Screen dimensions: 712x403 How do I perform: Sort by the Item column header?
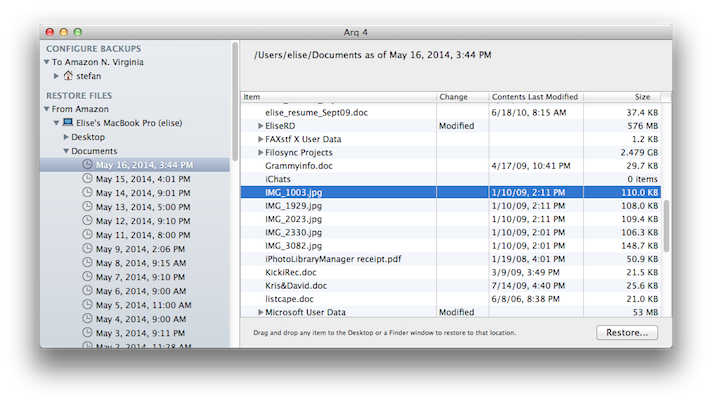click(339, 97)
